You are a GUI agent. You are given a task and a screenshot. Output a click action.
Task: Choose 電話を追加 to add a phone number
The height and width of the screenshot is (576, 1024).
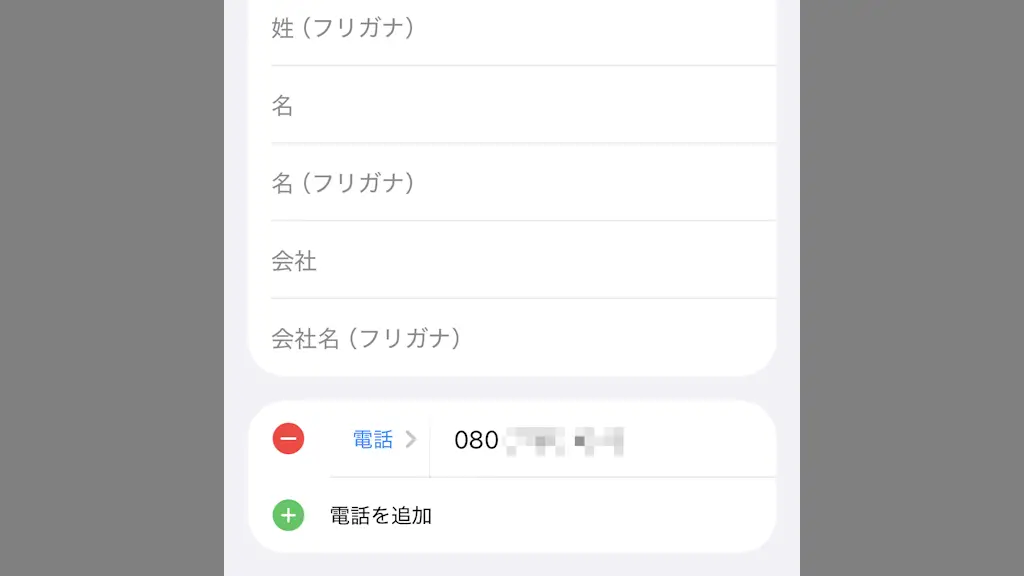click(380, 515)
